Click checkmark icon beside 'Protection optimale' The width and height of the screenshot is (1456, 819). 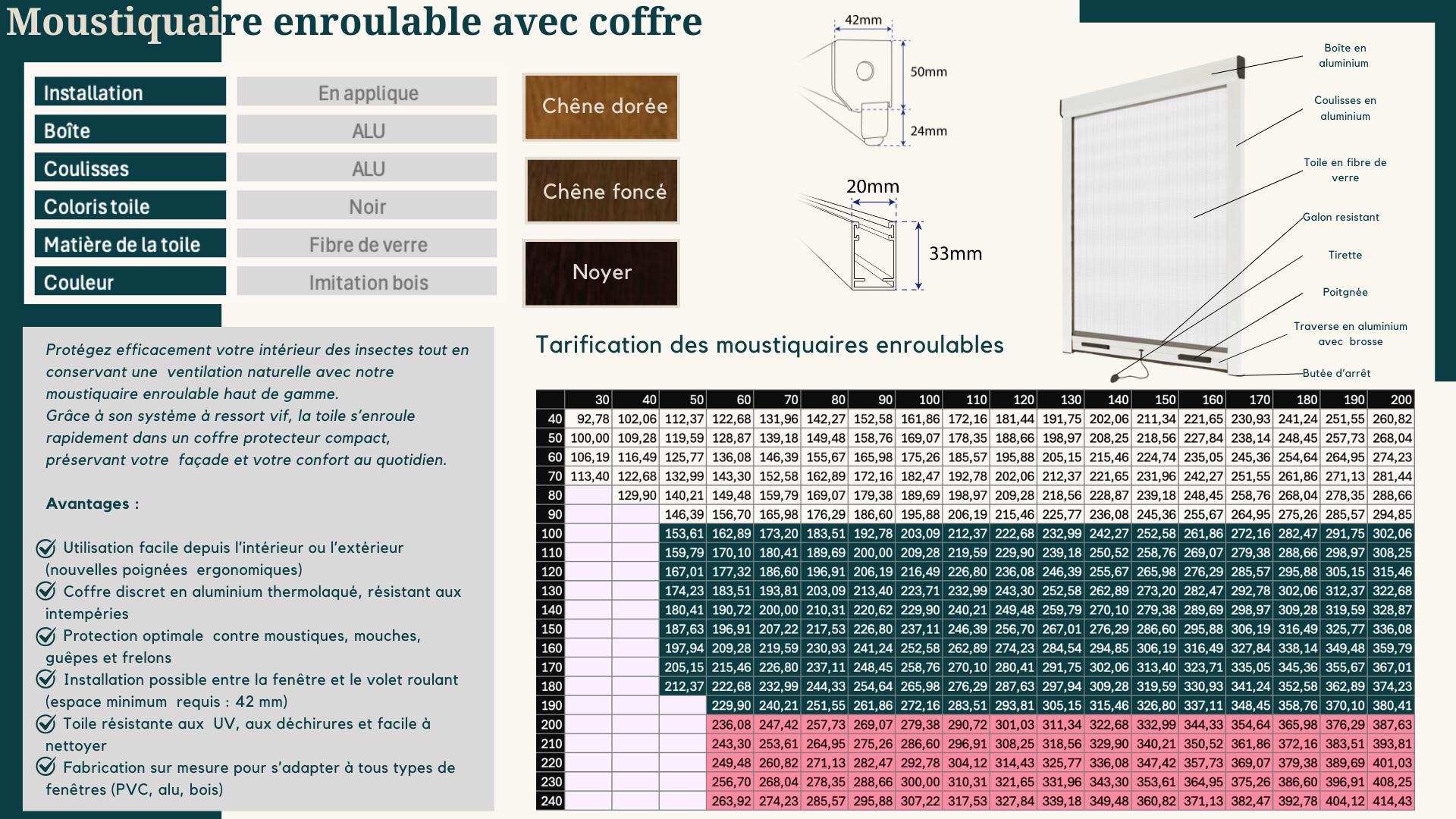[x=46, y=635]
